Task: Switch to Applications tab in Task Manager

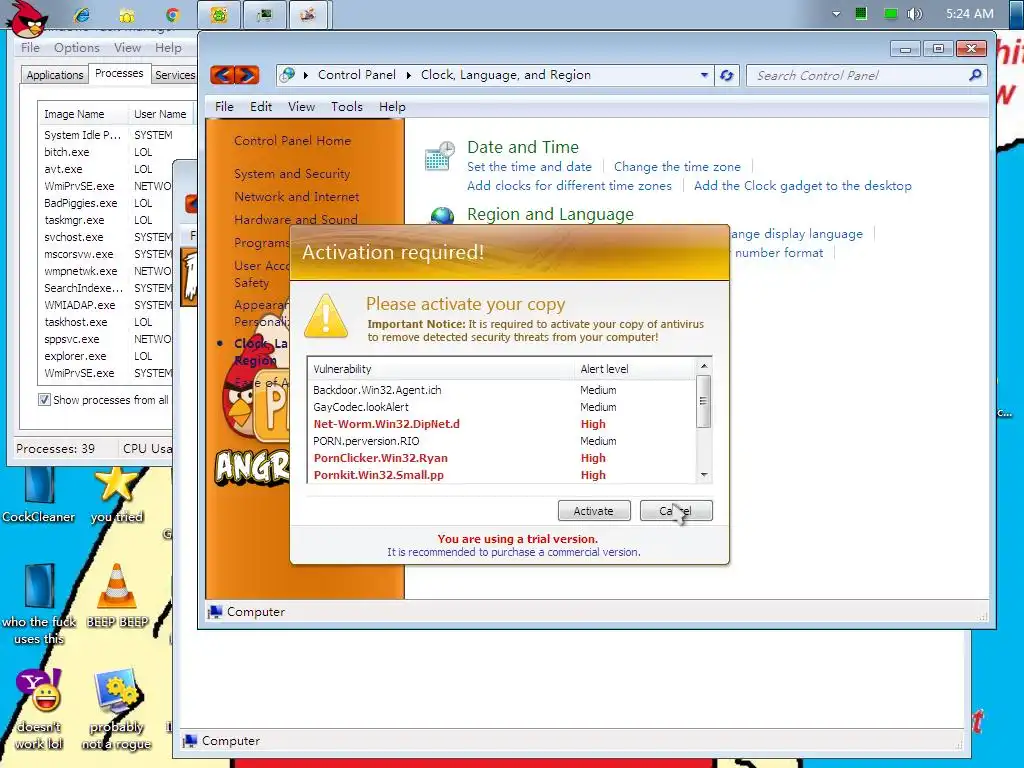Action: [54, 74]
